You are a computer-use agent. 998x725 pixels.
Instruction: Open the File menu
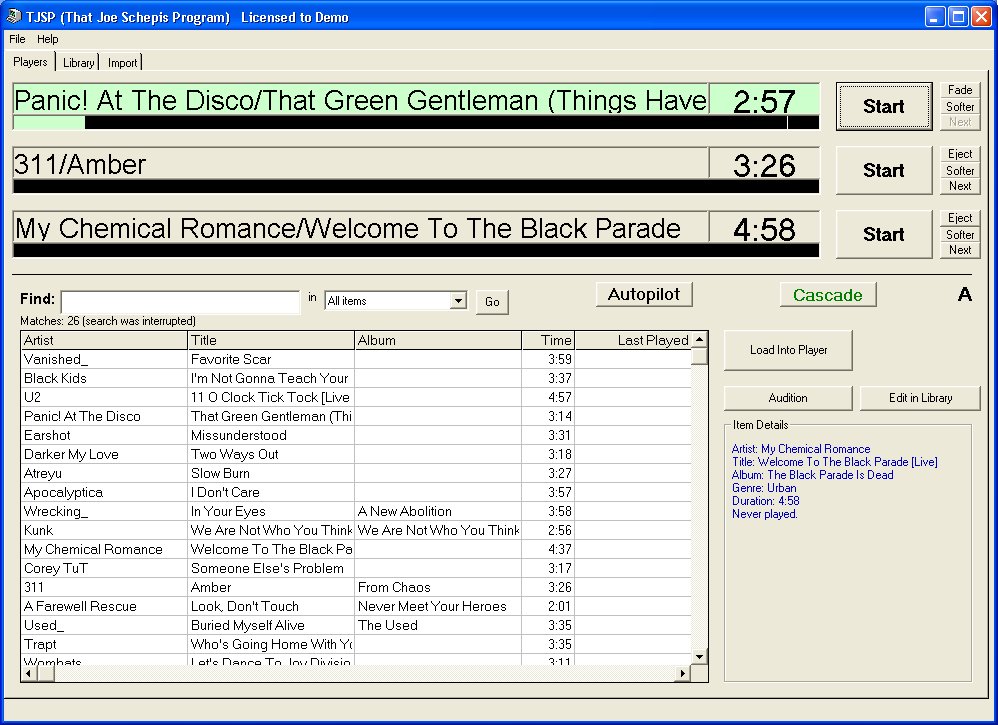click(17, 39)
